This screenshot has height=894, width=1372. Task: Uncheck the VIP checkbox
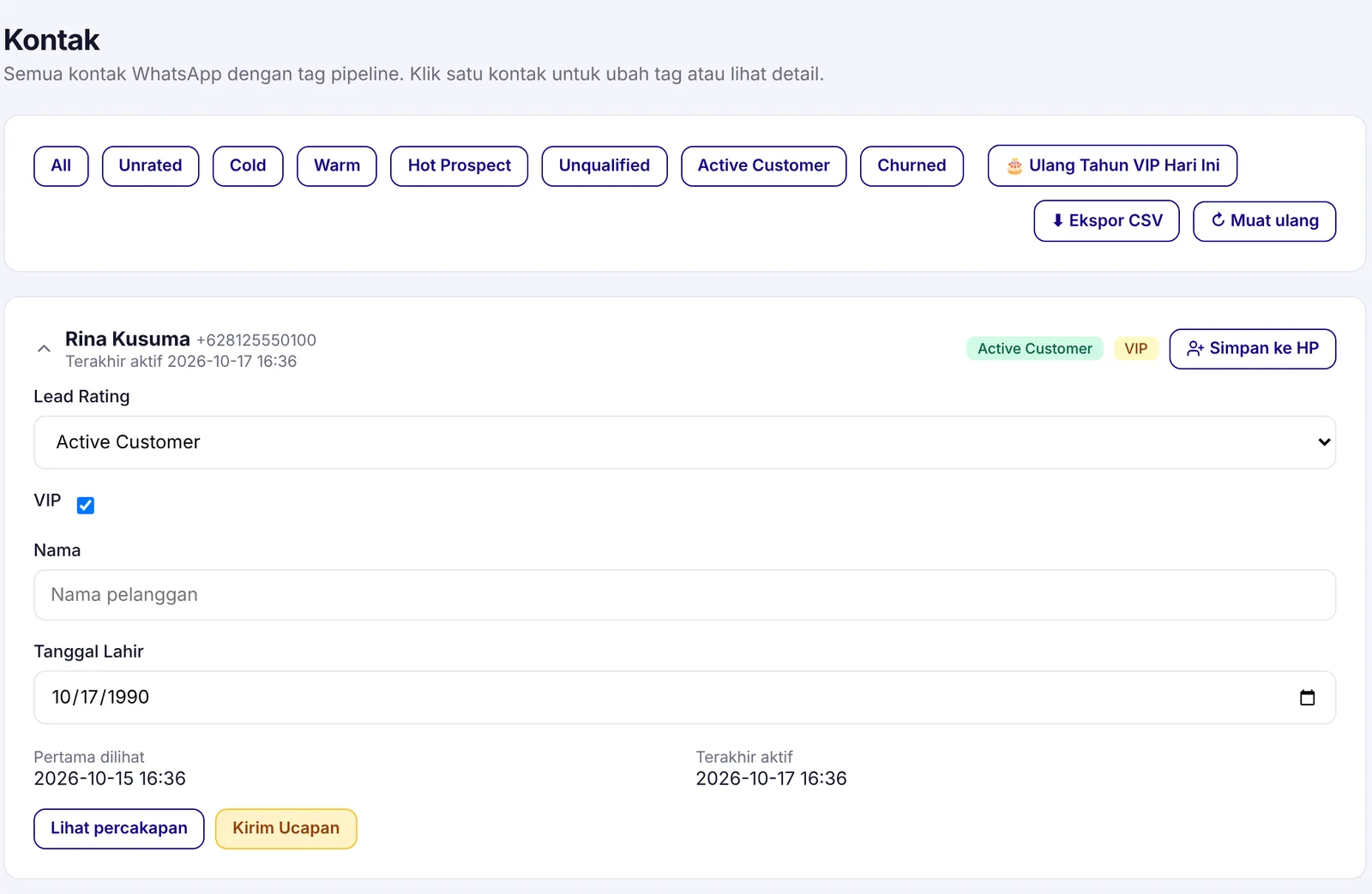click(86, 505)
